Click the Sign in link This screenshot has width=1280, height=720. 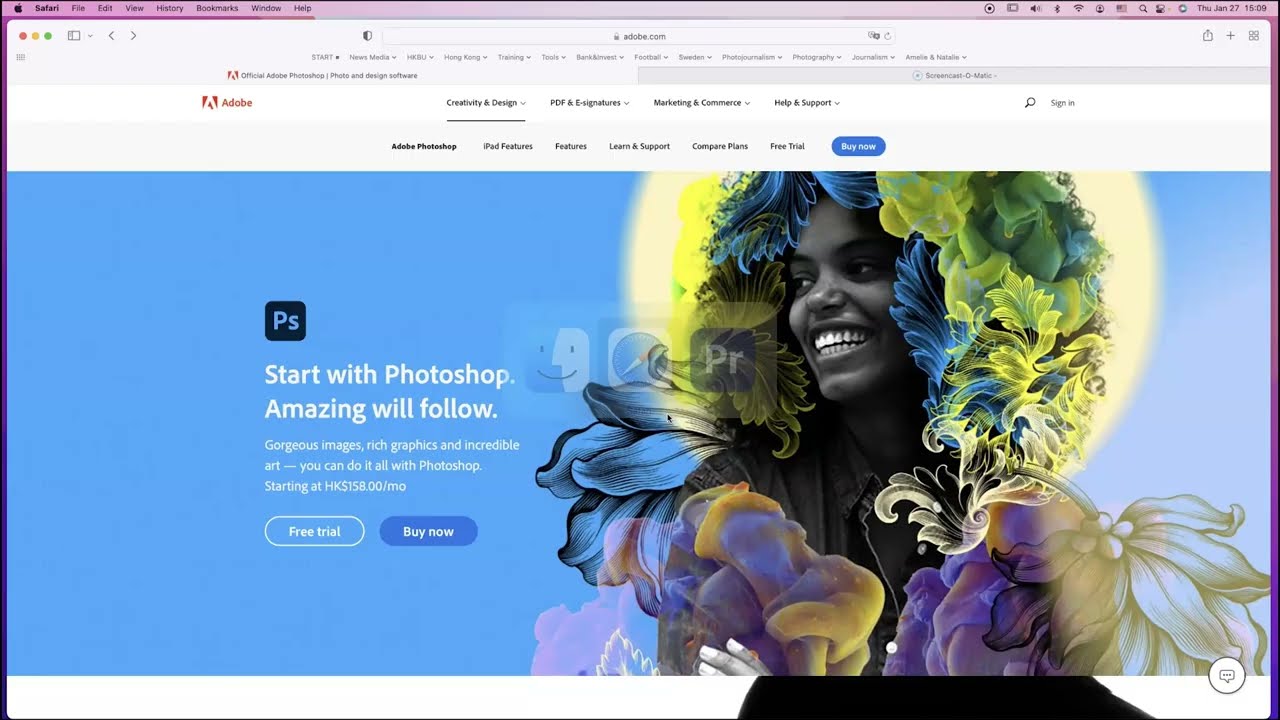pos(1062,102)
